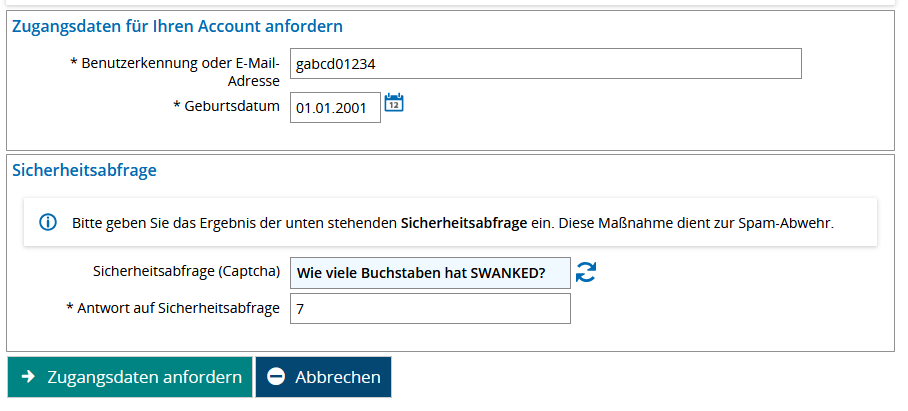Click the captcha question text box
908x411 pixels.
click(x=430, y=272)
